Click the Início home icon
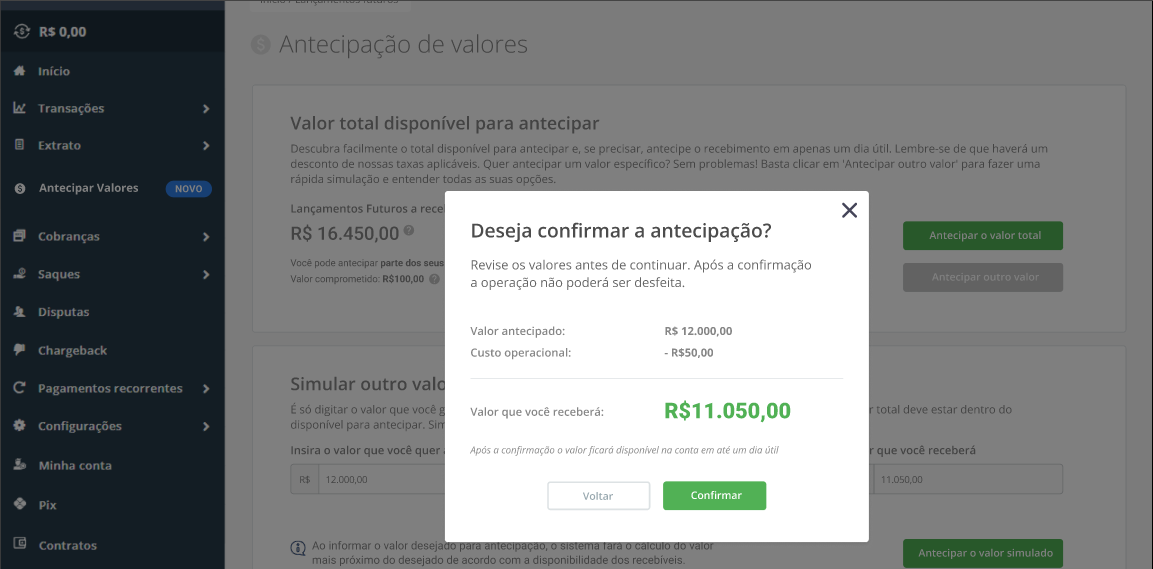 click(20, 71)
